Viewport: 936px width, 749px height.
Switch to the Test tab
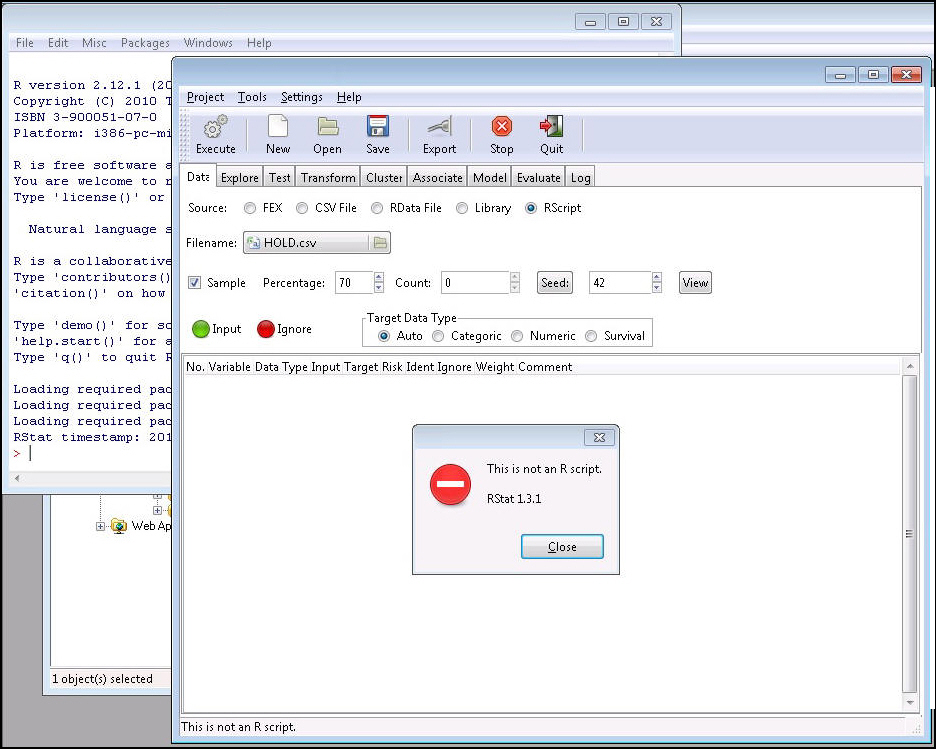click(x=279, y=178)
